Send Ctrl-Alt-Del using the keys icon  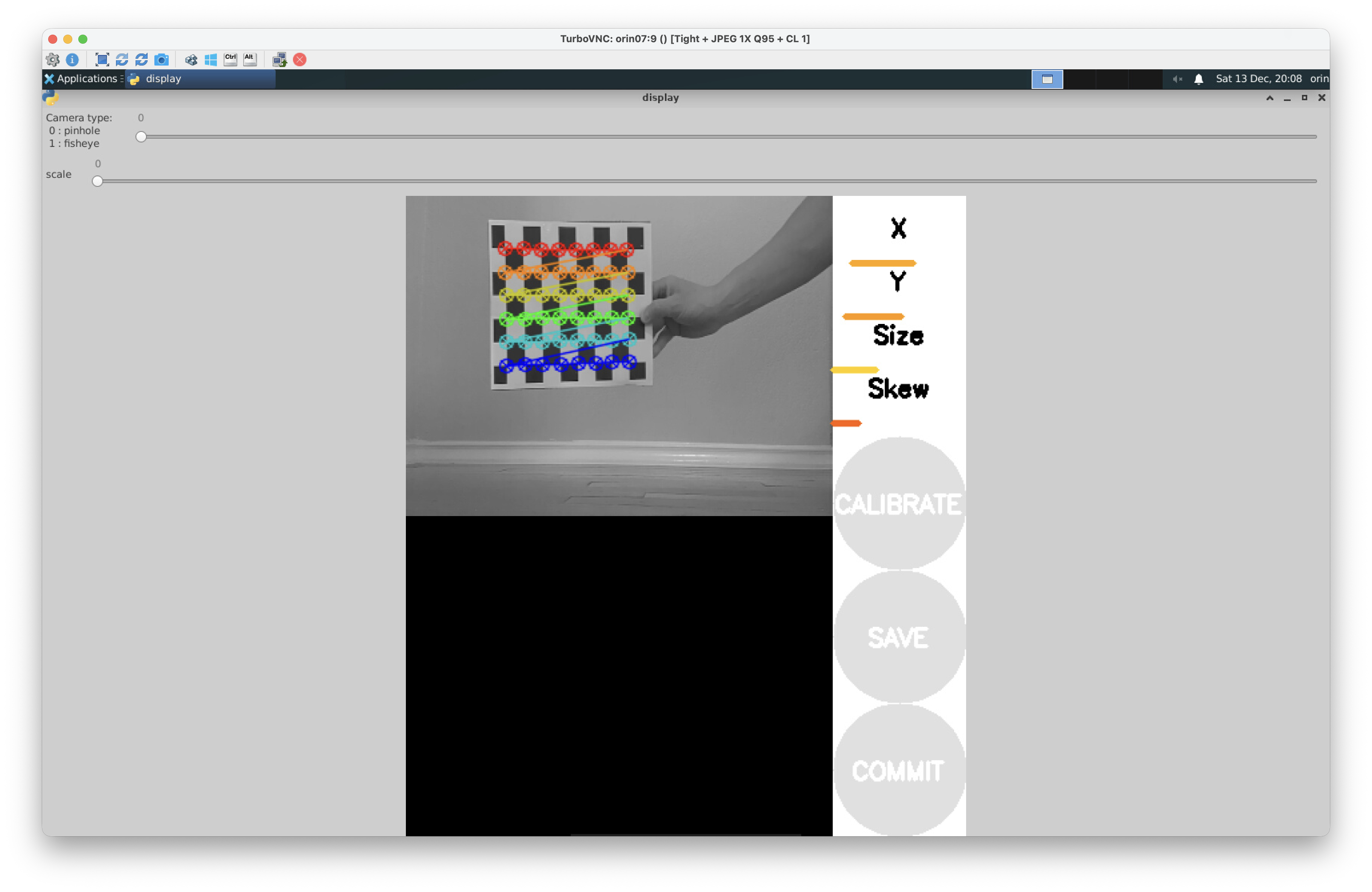pyautogui.click(x=191, y=60)
